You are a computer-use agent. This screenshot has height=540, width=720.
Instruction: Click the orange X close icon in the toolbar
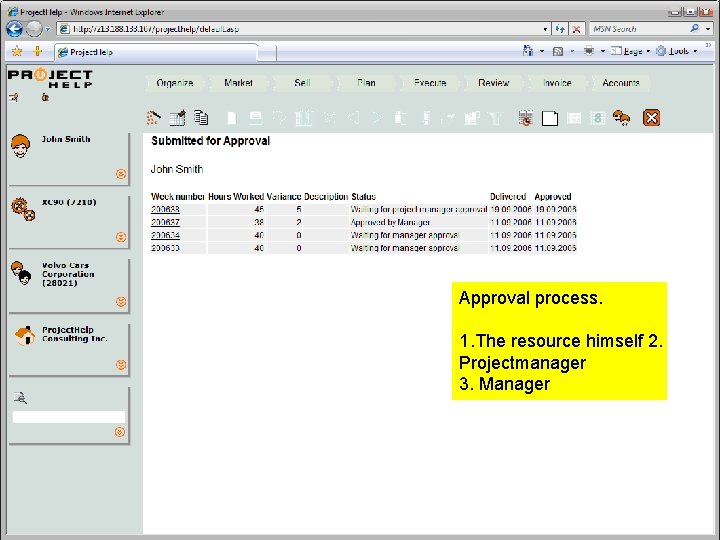tap(651, 118)
